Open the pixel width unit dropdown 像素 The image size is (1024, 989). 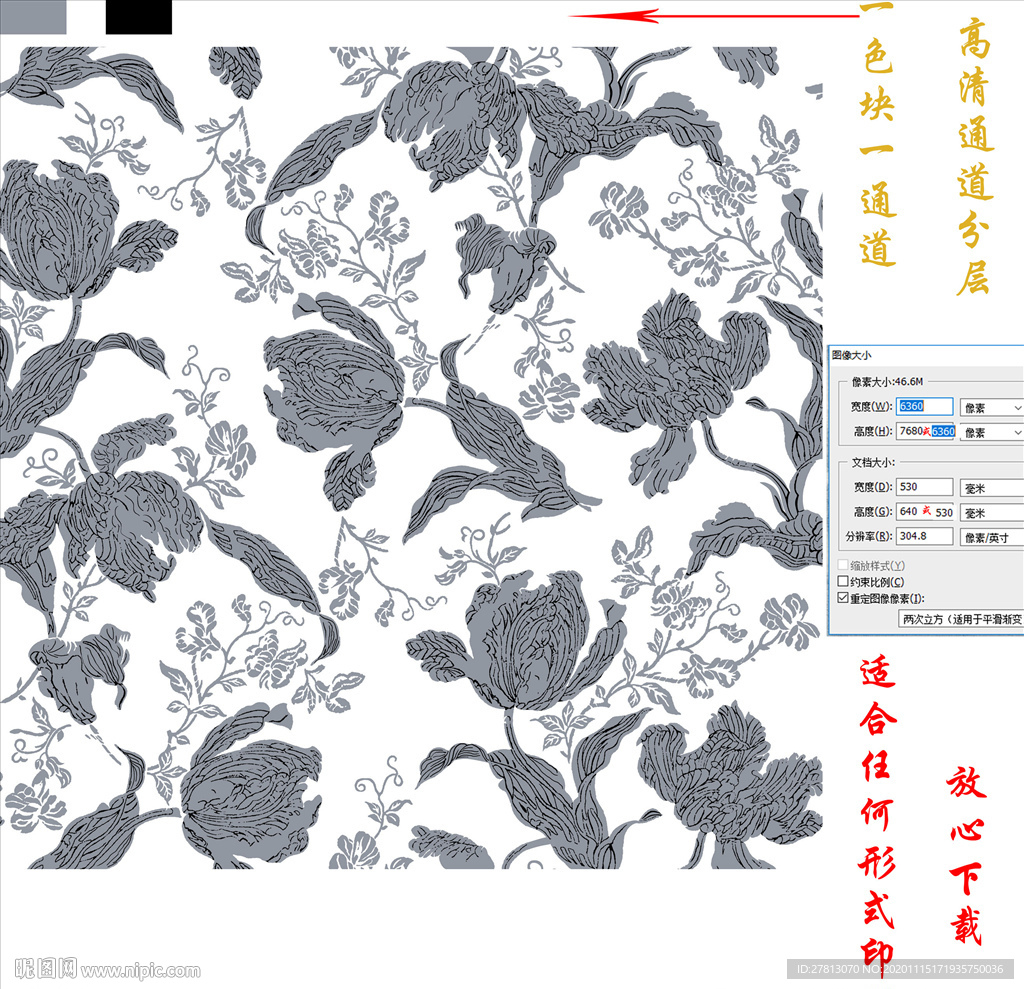pyautogui.click(x=992, y=408)
